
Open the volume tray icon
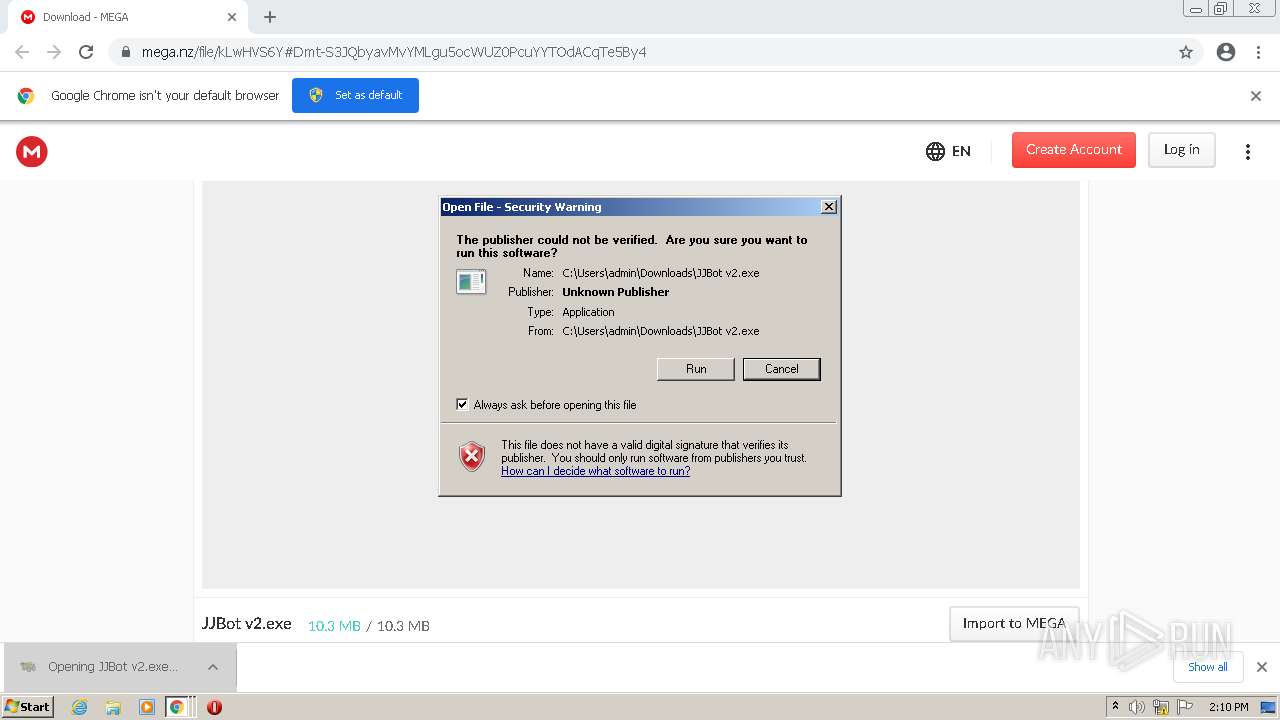click(x=1137, y=707)
